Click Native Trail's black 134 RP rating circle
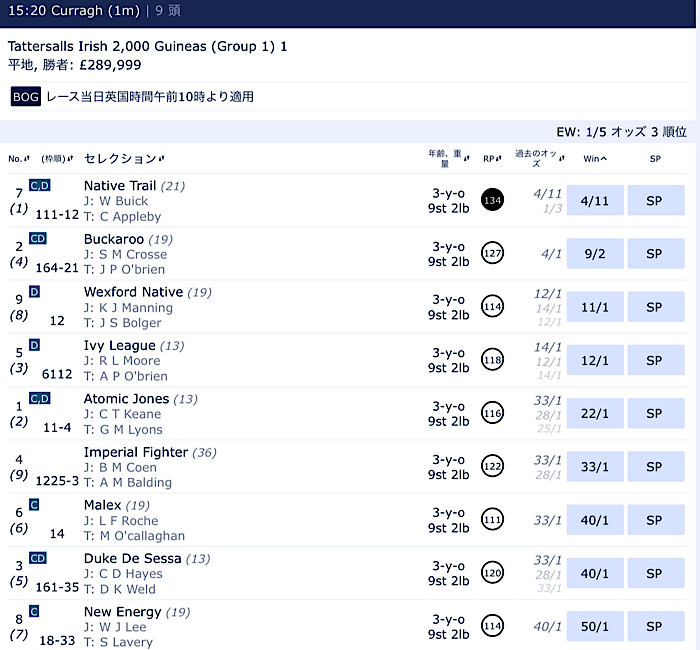Screen dimensions: 700x650 (x=492, y=200)
